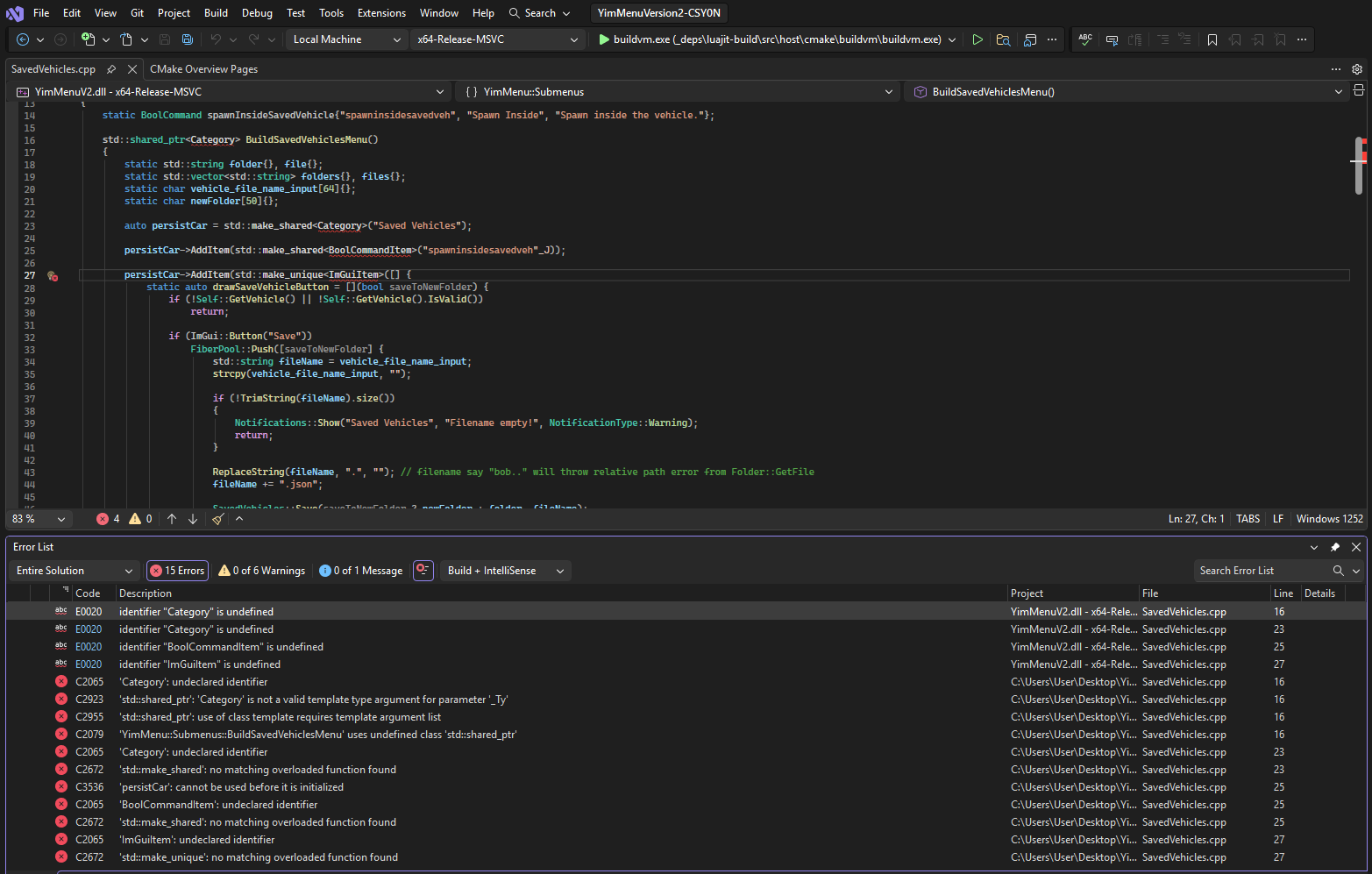The image size is (1372, 874).
Task: Toggle a bookmark with the bookmark icon
Action: coord(1212,39)
